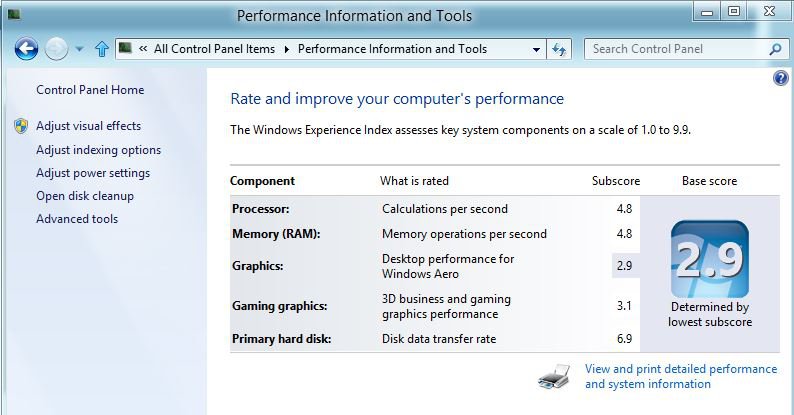This screenshot has width=794, height=415.
Task: Click the Back navigation arrow
Action: point(26,49)
